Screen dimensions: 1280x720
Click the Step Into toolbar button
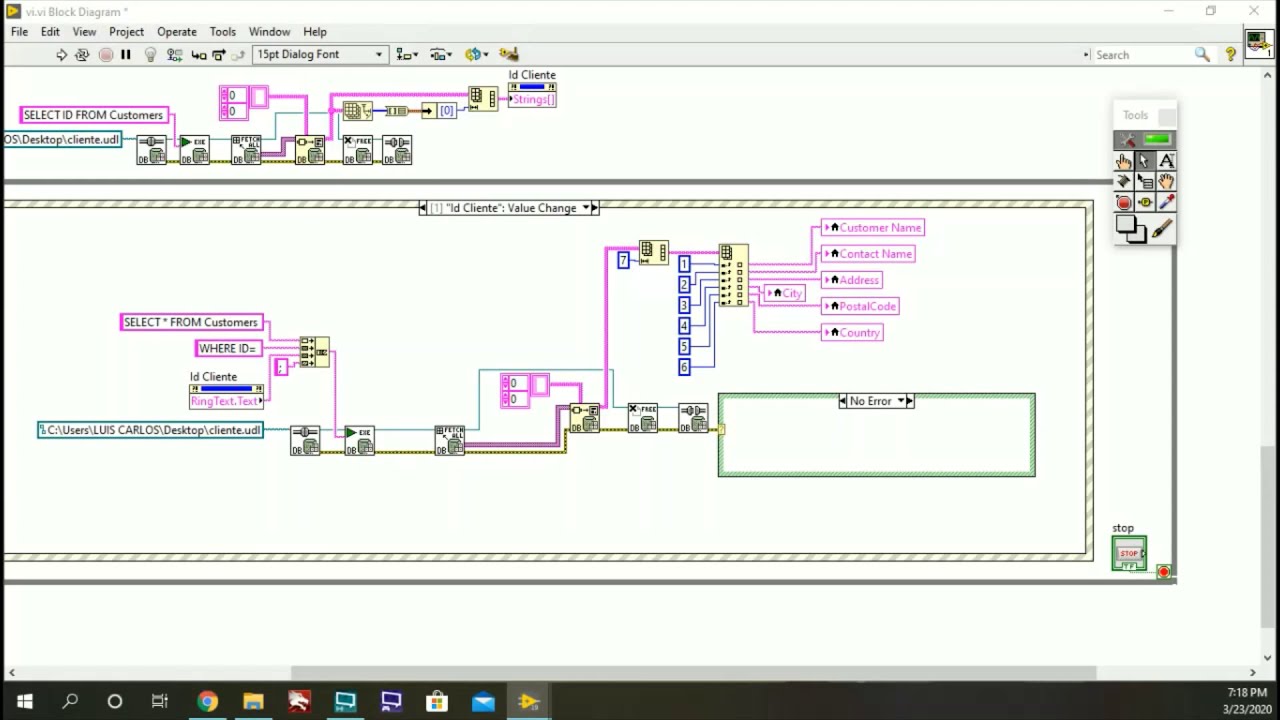coord(198,55)
